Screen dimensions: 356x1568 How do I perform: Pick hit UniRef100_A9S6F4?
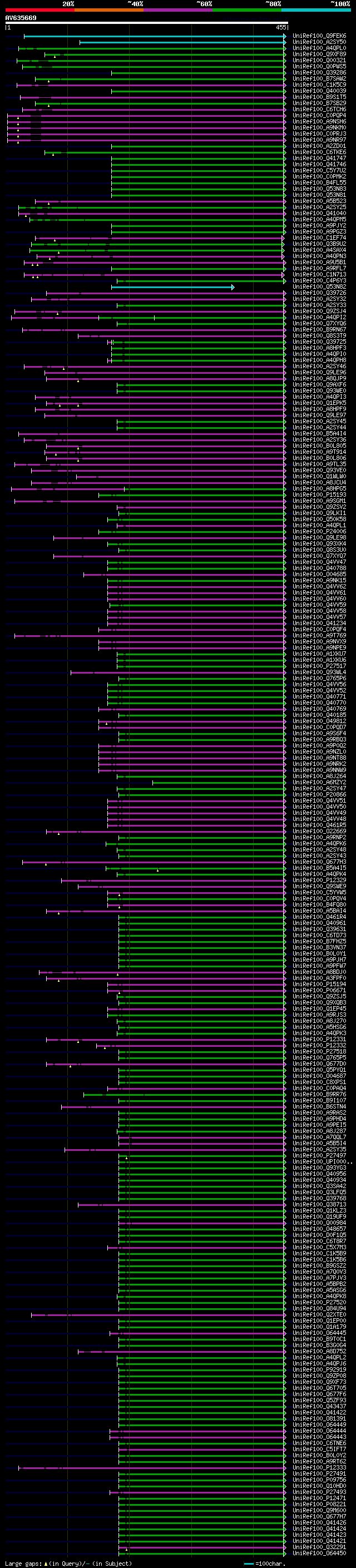[319, 734]
